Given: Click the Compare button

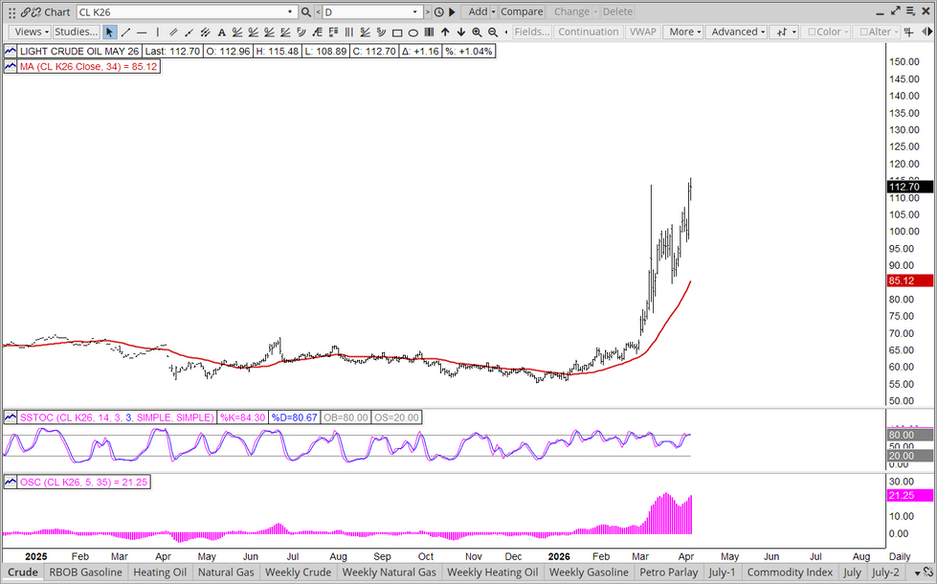Looking at the screenshot, I should point(522,12).
